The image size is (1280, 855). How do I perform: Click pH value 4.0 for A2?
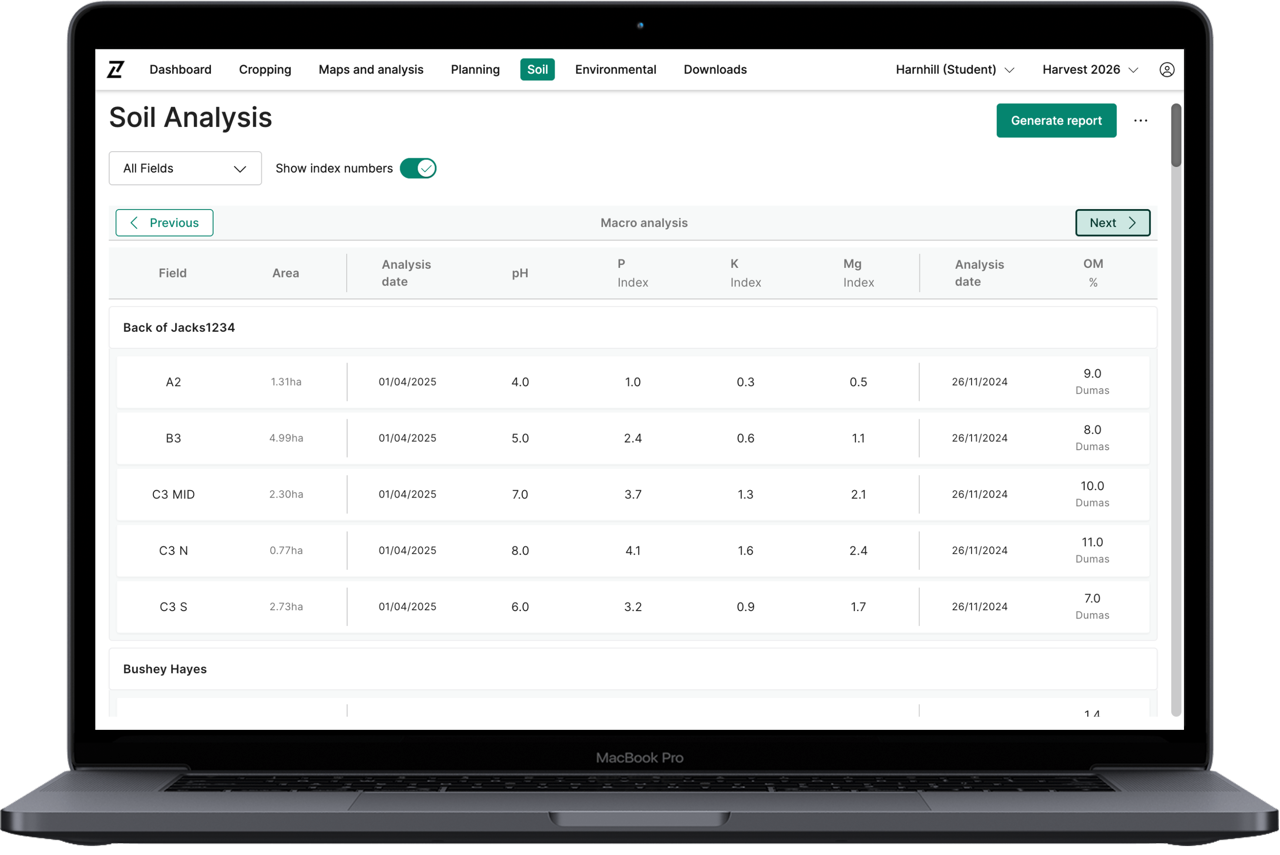tap(520, 382)
